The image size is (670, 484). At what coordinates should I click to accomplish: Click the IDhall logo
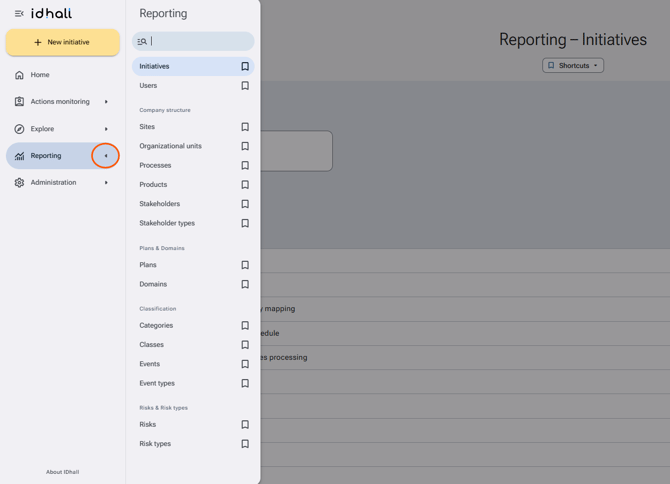(x=51, y=13)
